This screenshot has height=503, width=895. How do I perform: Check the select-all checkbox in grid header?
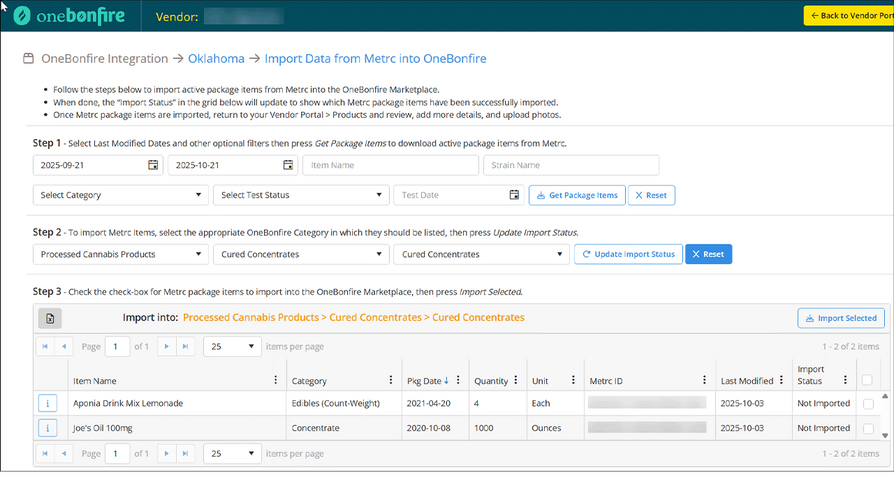[867, 380]
